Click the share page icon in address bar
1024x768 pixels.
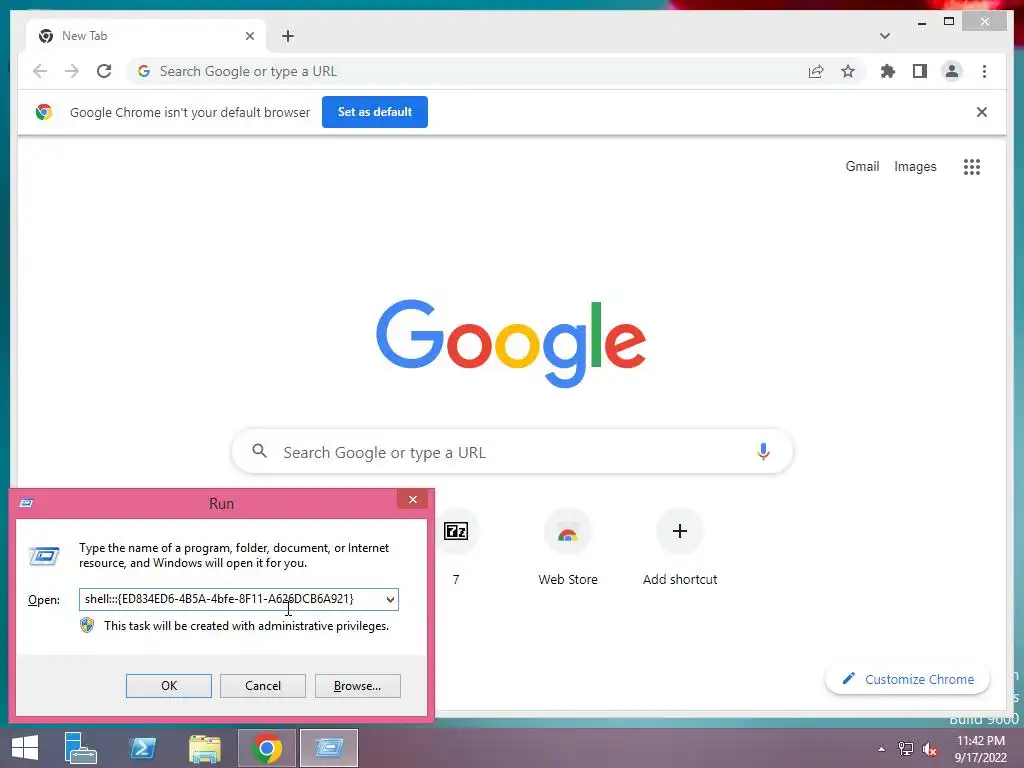click(816, 71)
